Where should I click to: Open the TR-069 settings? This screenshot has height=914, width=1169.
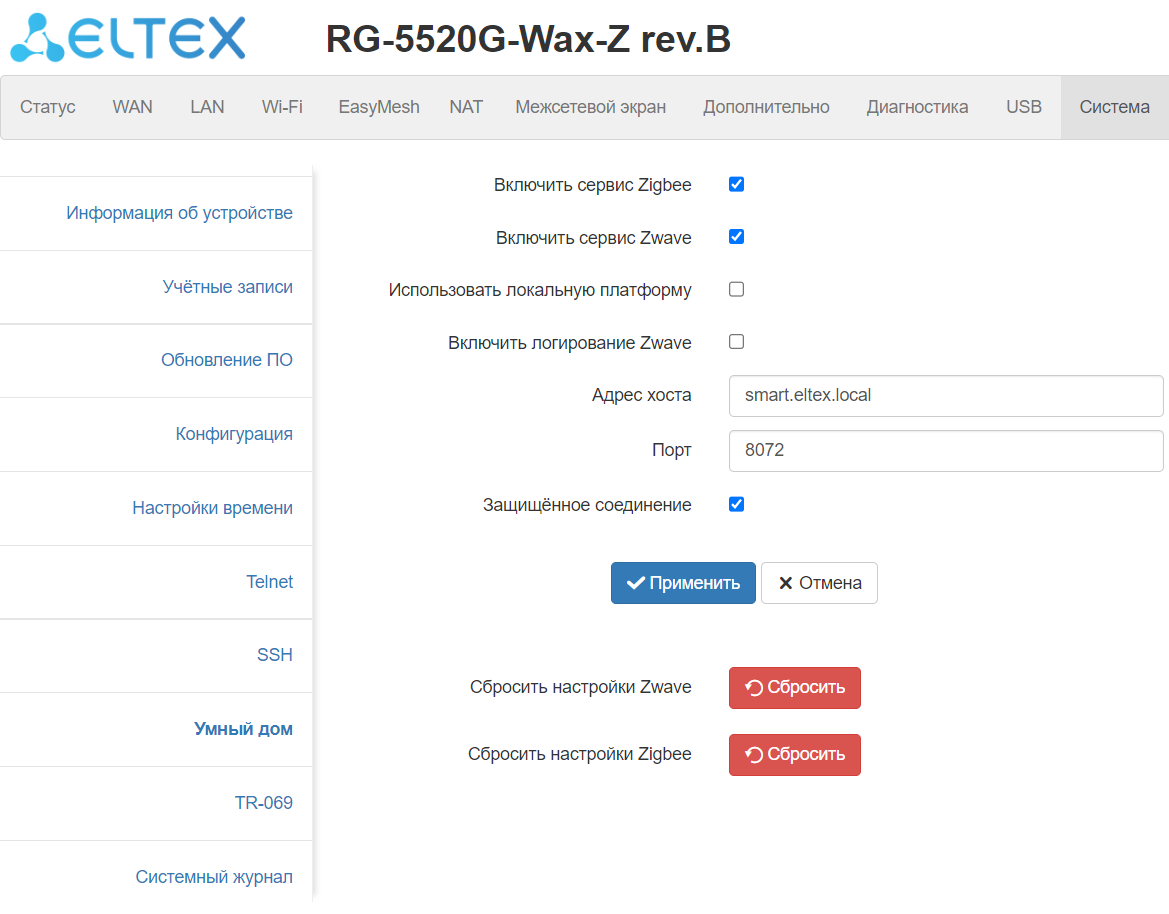point(263,803)
